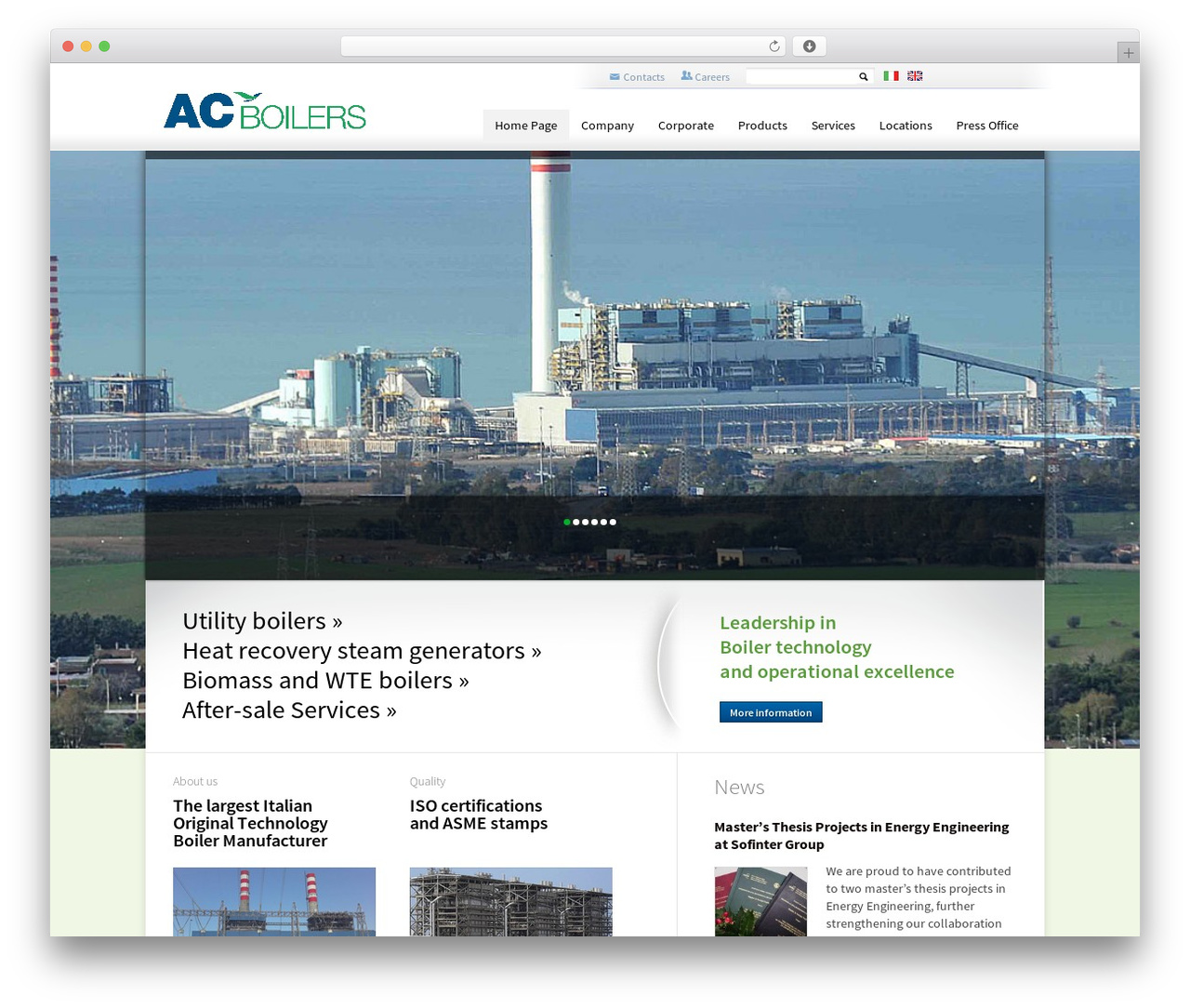Image resolution: width=1190 pixels, height=1008 pixels.
Task: Click the Quality steel structure thumbnail
Action: click(x=511, y=902)
